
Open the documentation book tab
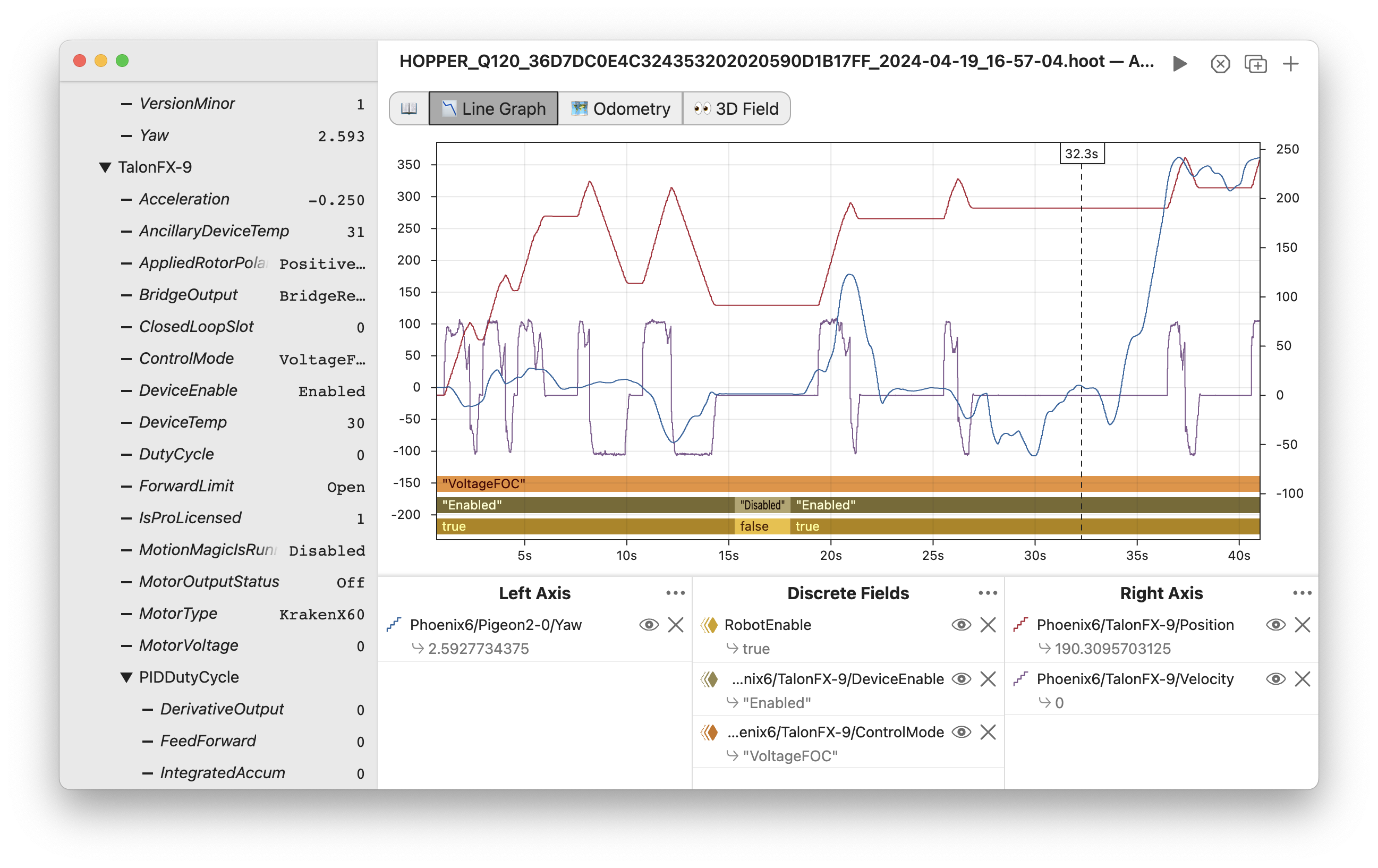point(409,108)
